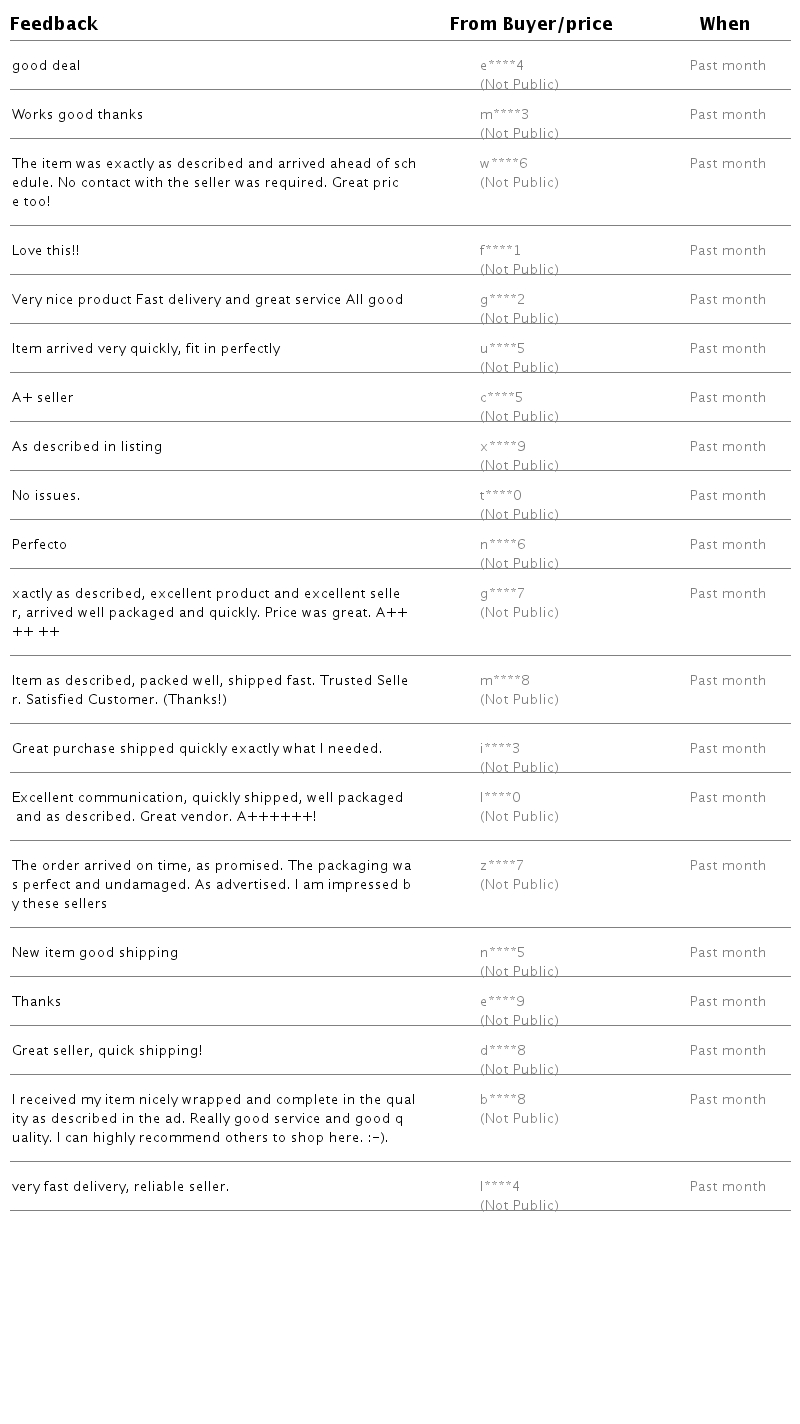Viewport: 800px width, 1424px height.
Task: Click the Feedback column header
Action: [54, 24]
